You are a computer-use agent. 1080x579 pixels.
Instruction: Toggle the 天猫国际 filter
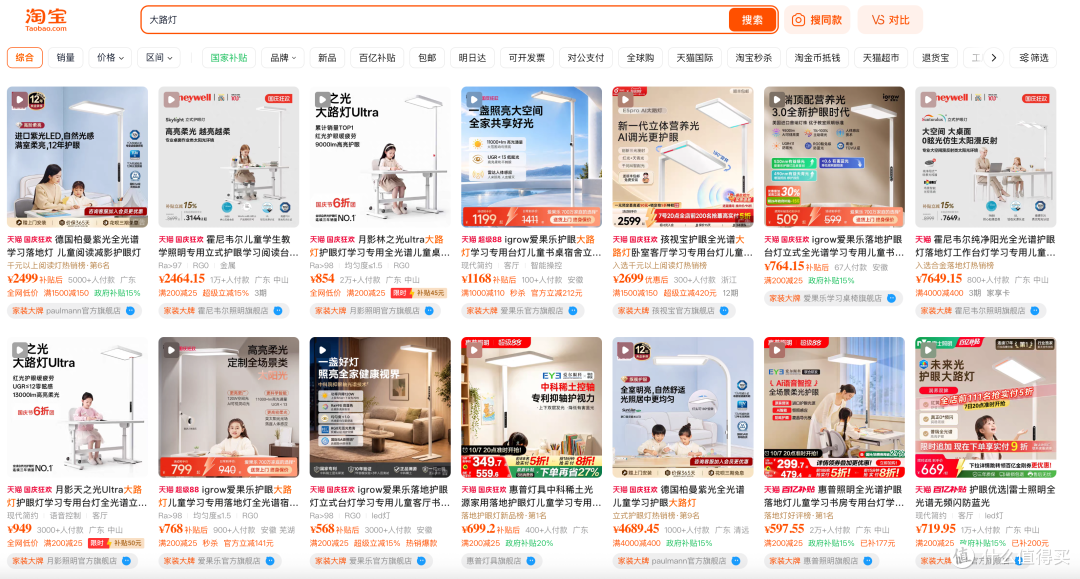tap(694, 58)
